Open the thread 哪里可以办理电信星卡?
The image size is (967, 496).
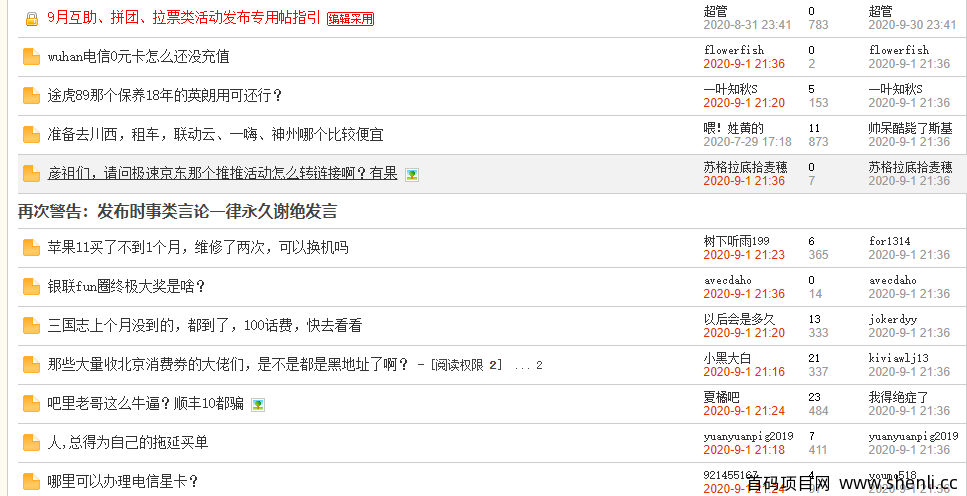click(x=122, y=481)
